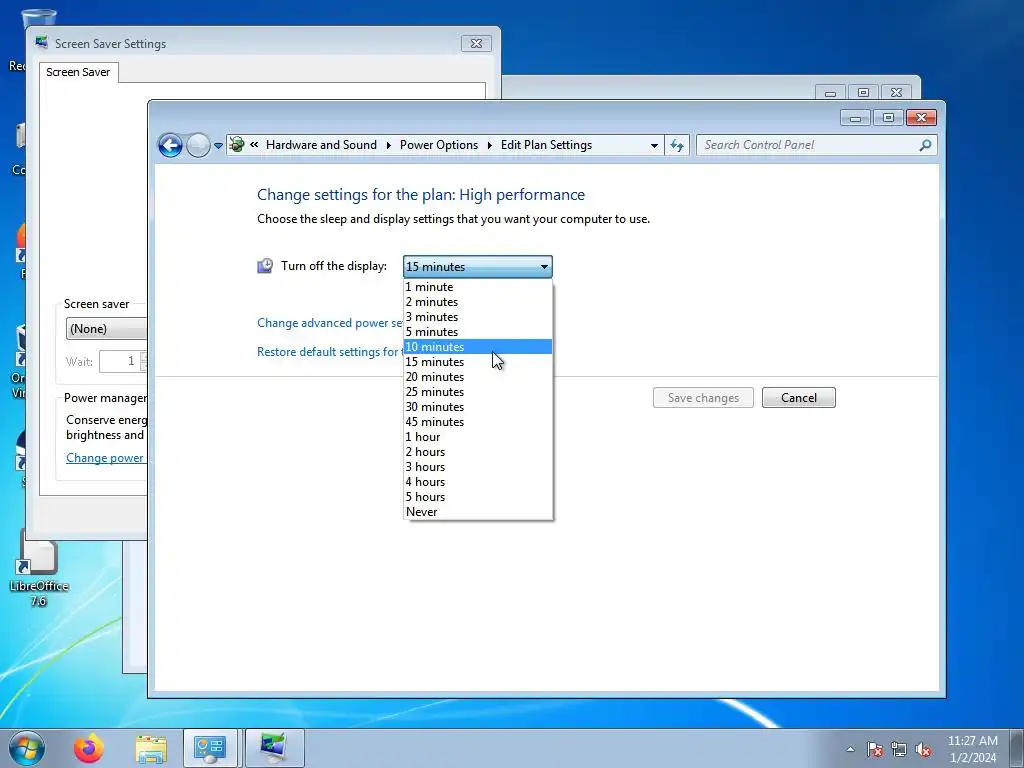This screenshot has width=1024, height=768.
Task: Close the Screen Saver Settings window
Action: [x=476, y=43]
